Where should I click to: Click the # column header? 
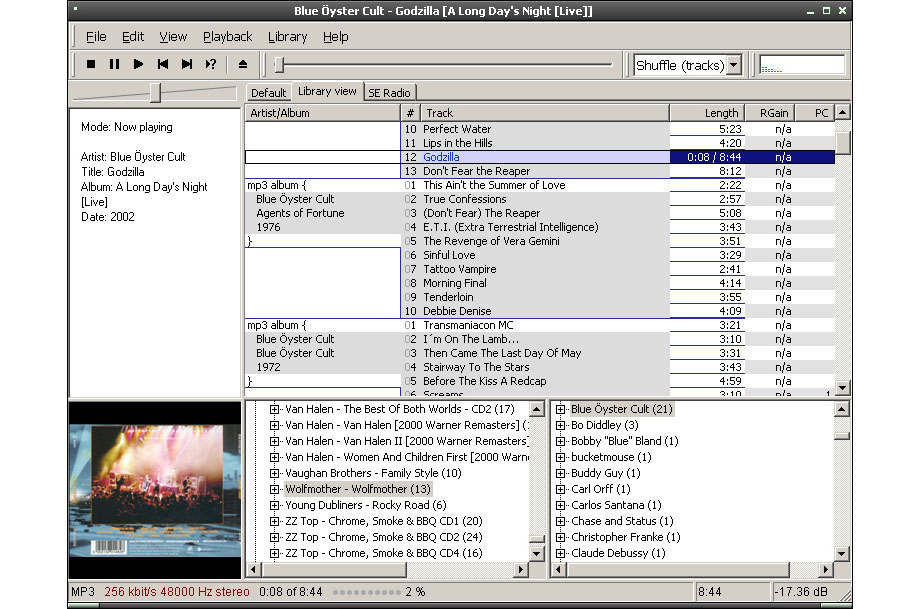tap(410, 113)
